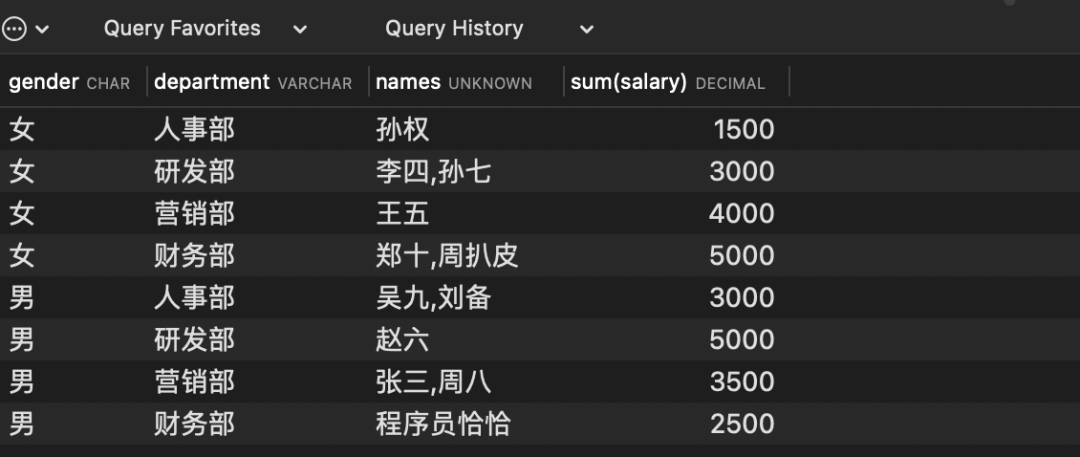Select 人事部 in the 孙权 row

[x=194, y=130]
